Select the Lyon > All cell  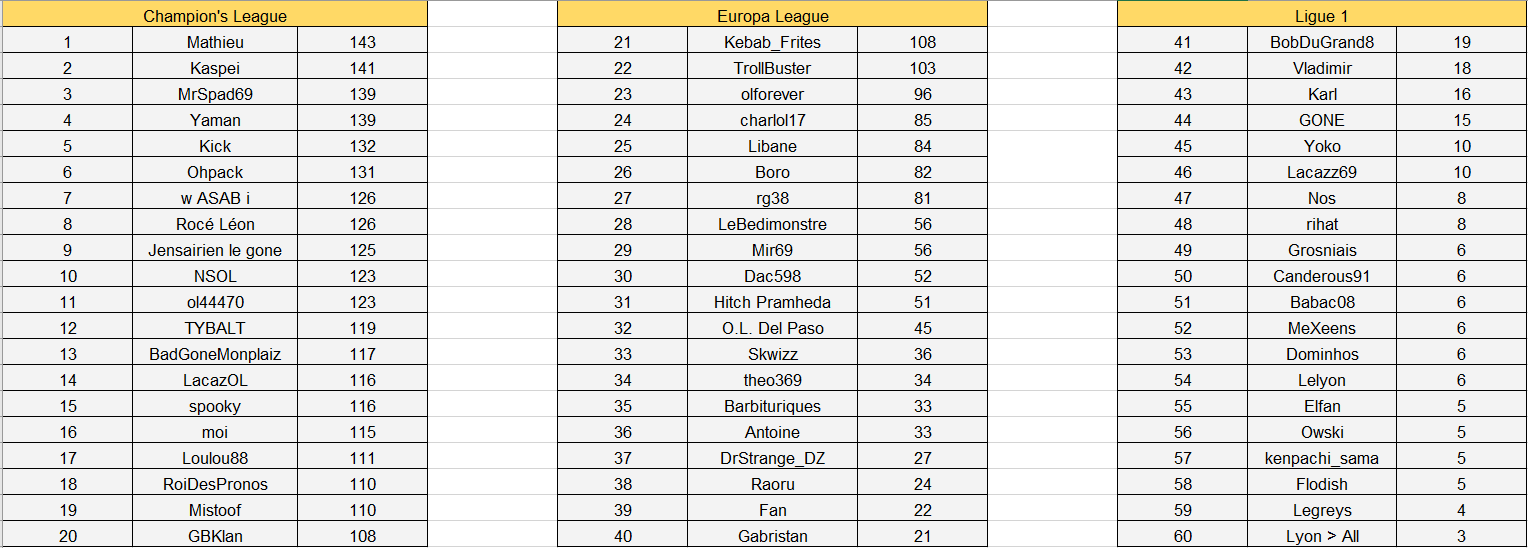(x=1322, y=536)
